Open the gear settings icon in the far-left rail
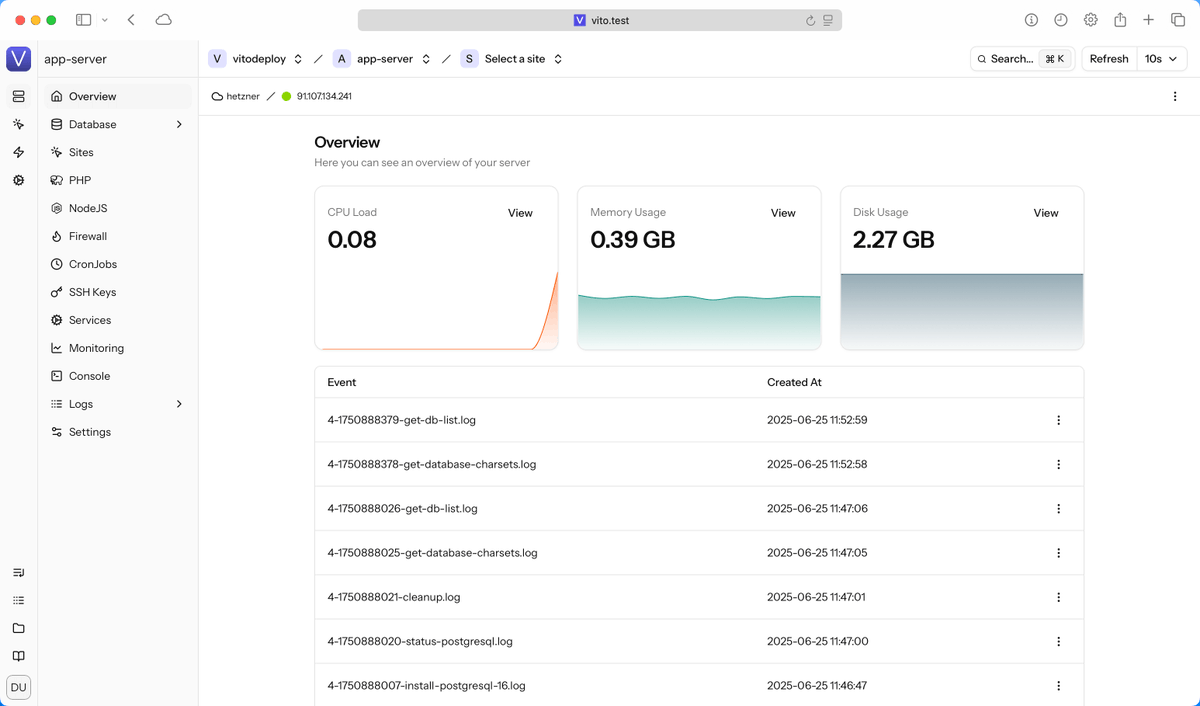The width and height of the screenshot is (1200, 706). point(18,181)
